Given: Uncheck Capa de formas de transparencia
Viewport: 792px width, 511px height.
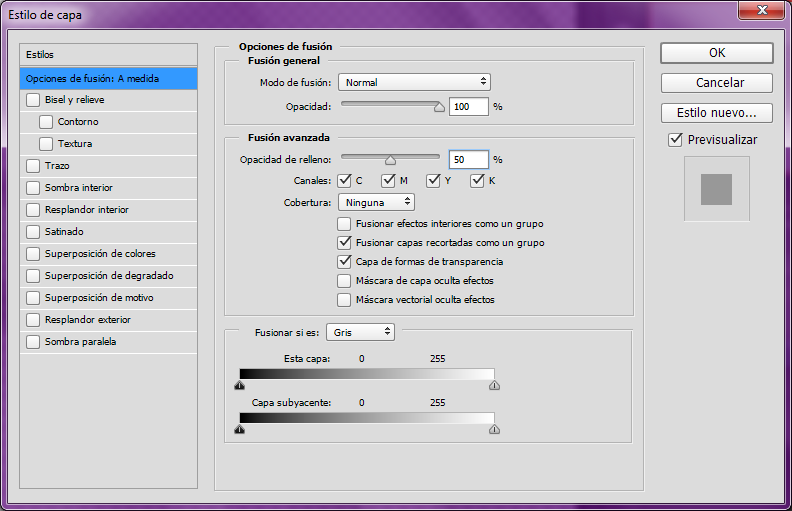Looking at the screenshot, I should [x=344, y=262].
